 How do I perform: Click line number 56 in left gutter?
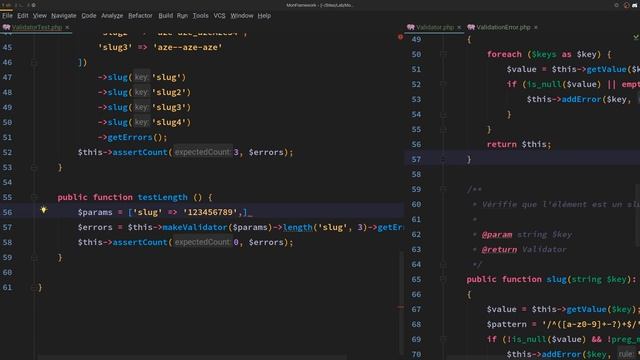[7, 212]
